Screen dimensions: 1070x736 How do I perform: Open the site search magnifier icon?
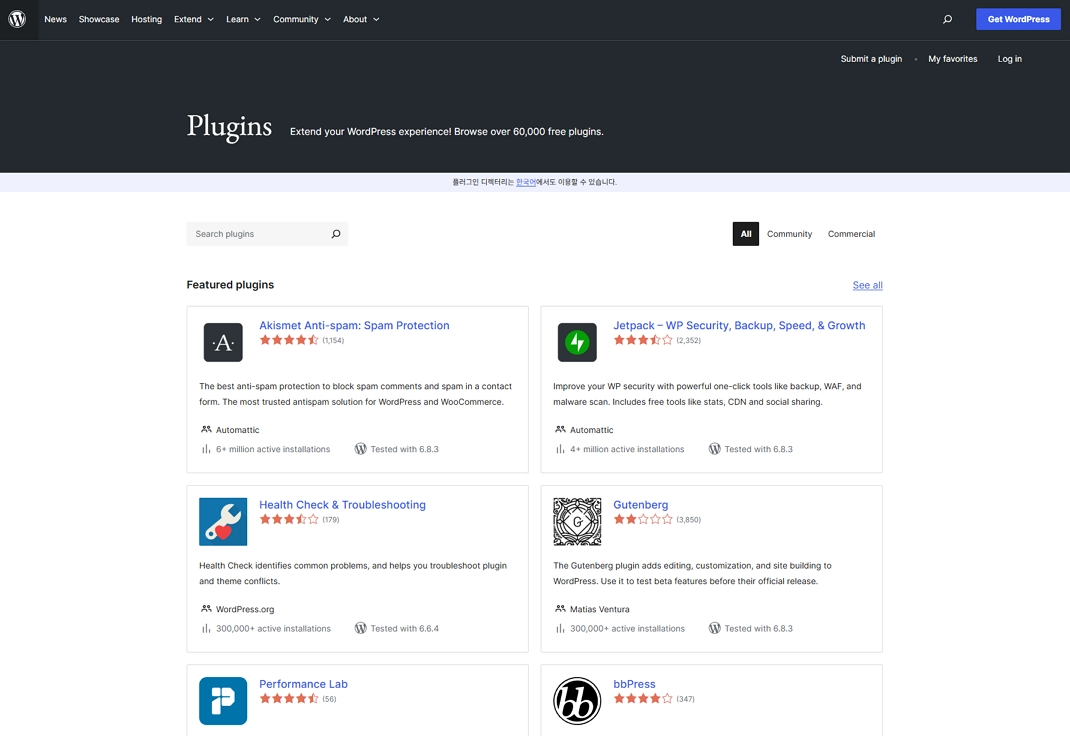coord(947,19)
